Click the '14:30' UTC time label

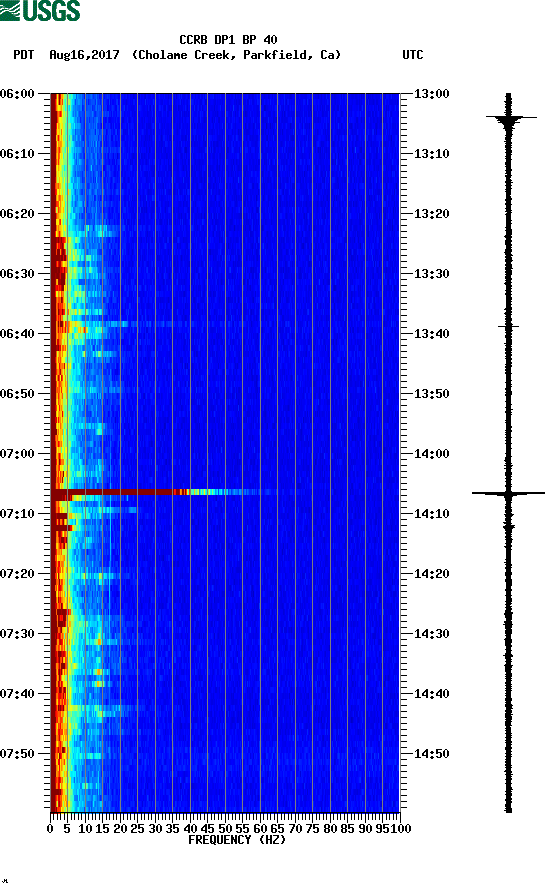431,634
